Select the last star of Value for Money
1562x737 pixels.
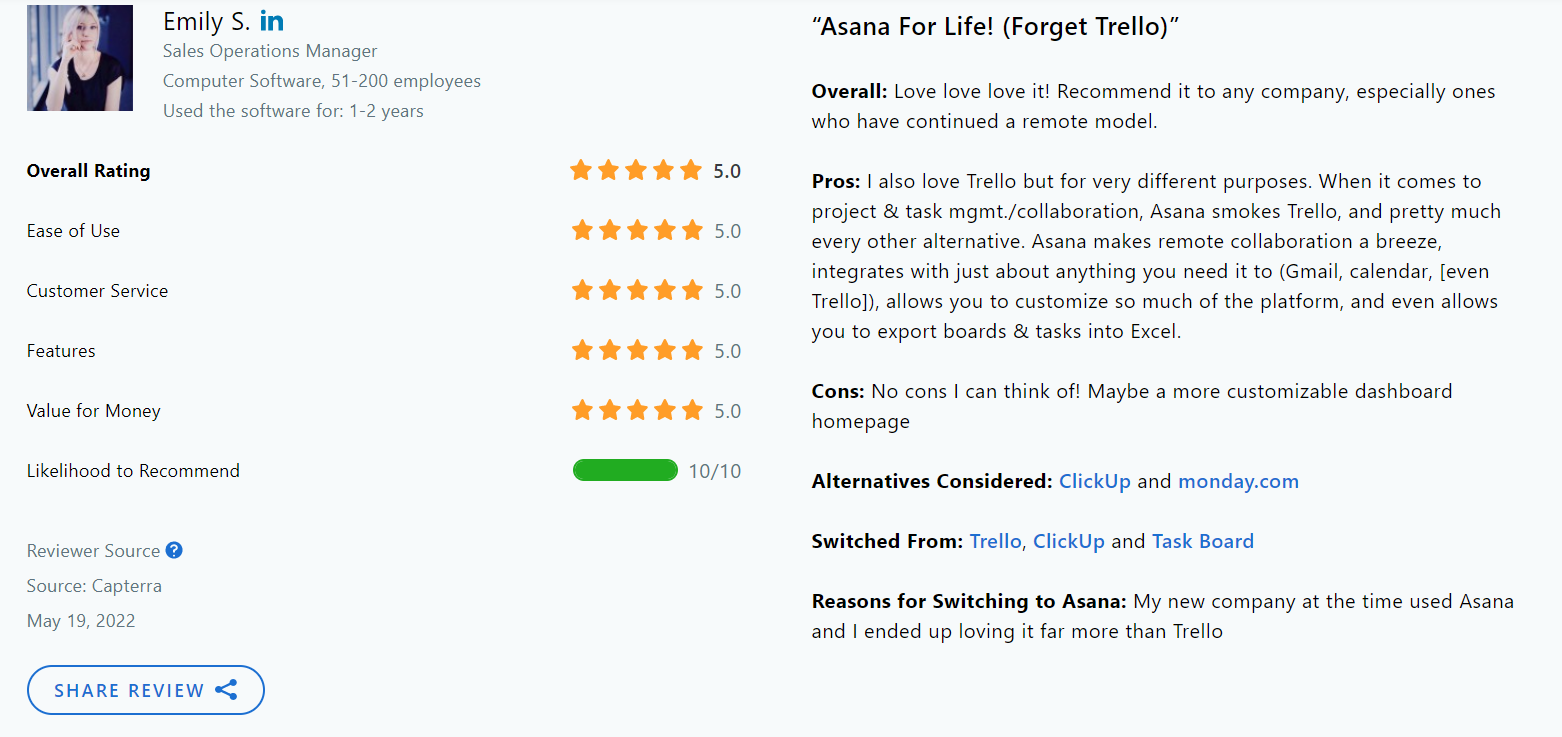coord(690,410)
